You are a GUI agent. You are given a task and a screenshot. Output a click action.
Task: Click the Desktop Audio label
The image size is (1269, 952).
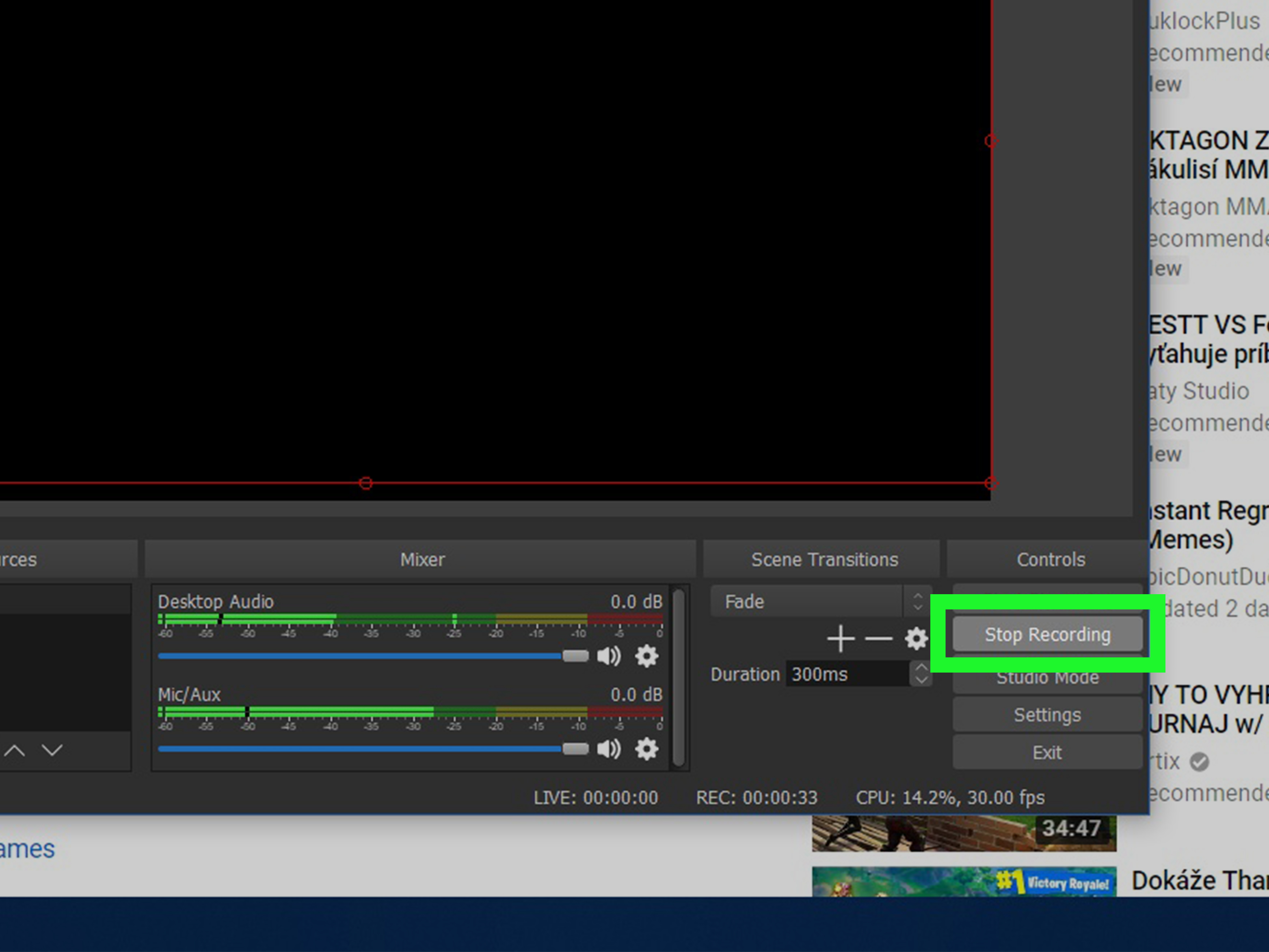click(x=216, y=601)
